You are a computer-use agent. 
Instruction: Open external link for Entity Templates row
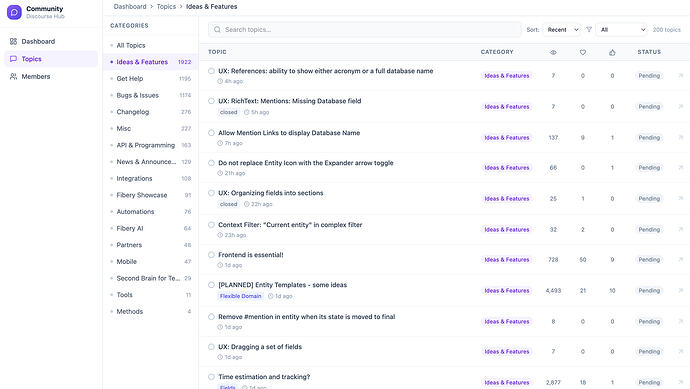(680, 290)
